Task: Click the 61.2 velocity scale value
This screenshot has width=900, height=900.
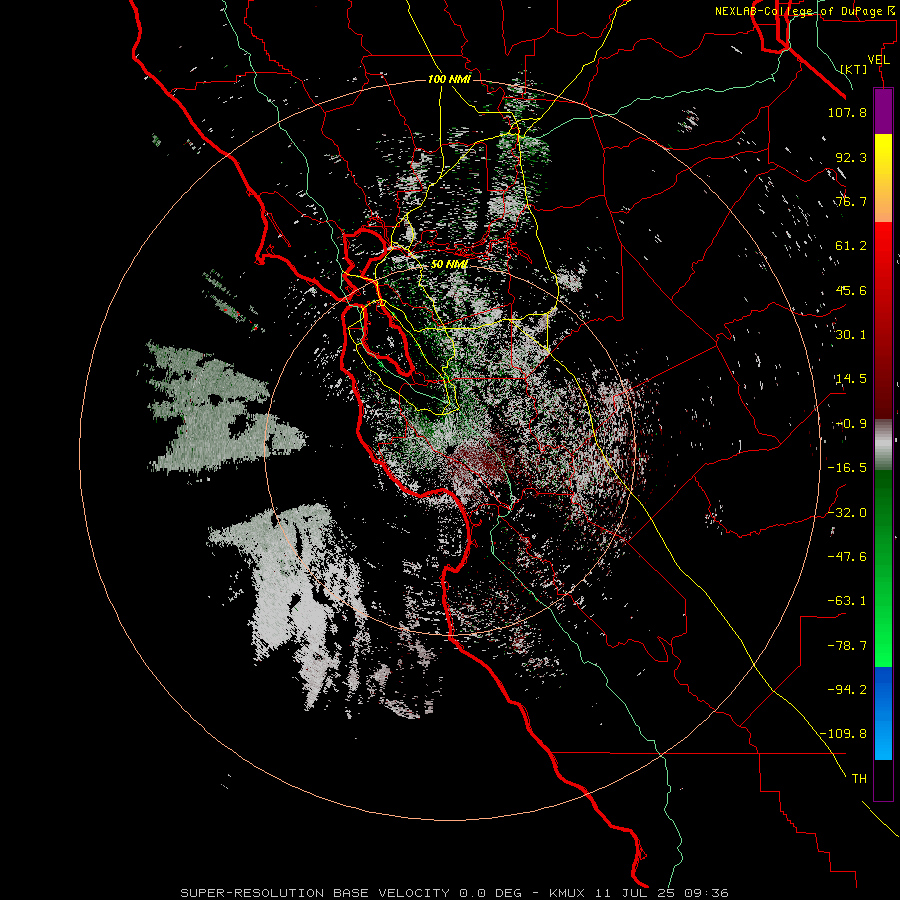Action: tap(851, 246)
